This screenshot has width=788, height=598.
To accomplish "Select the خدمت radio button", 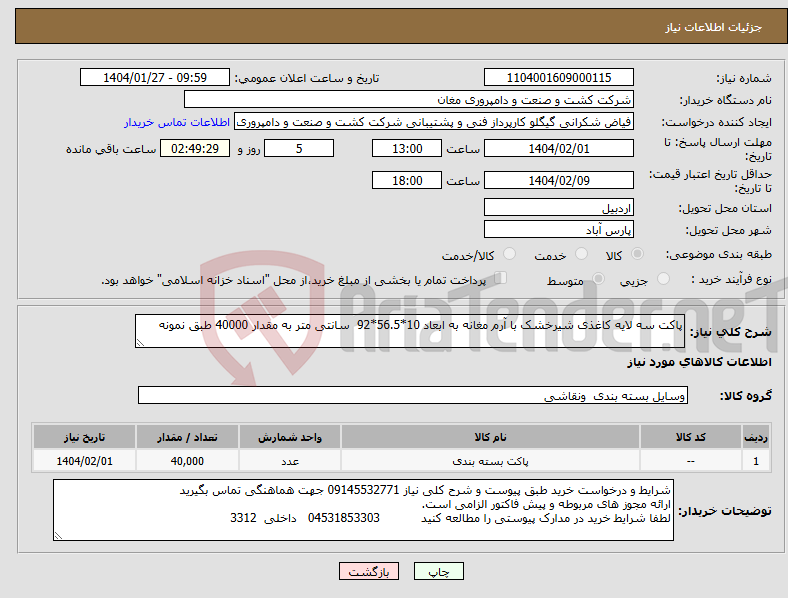I will pos(581,254).
